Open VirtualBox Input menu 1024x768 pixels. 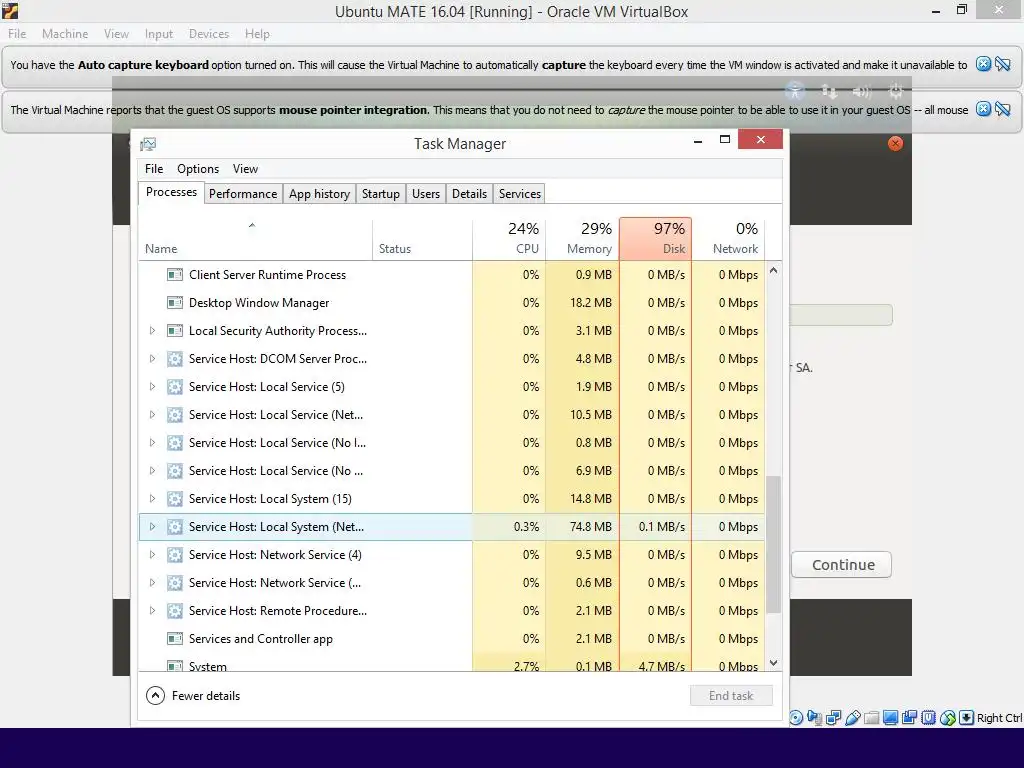click(159, 34)
